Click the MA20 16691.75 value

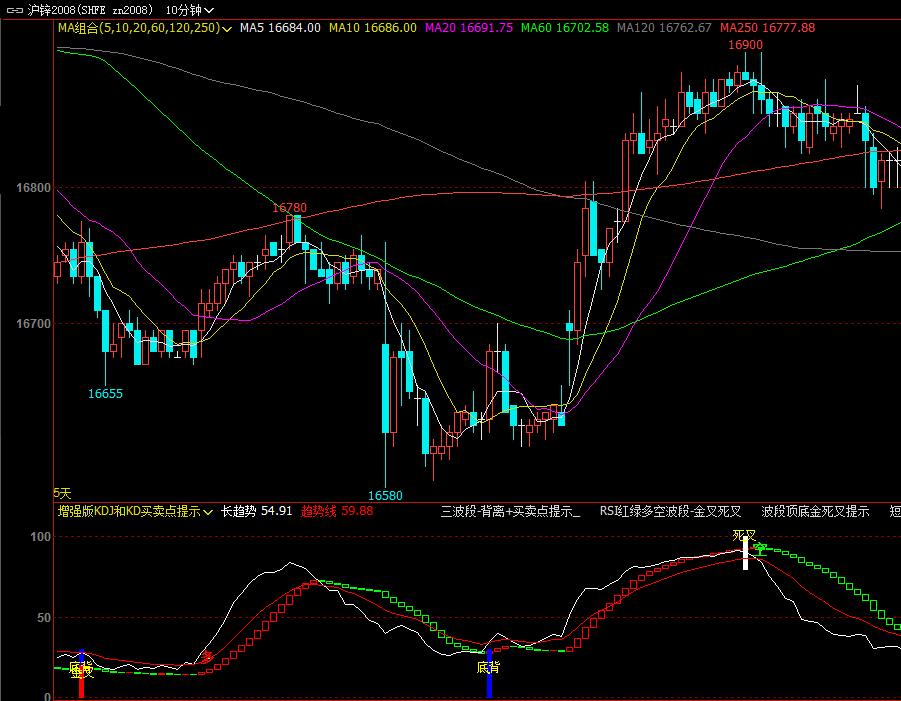469,28
